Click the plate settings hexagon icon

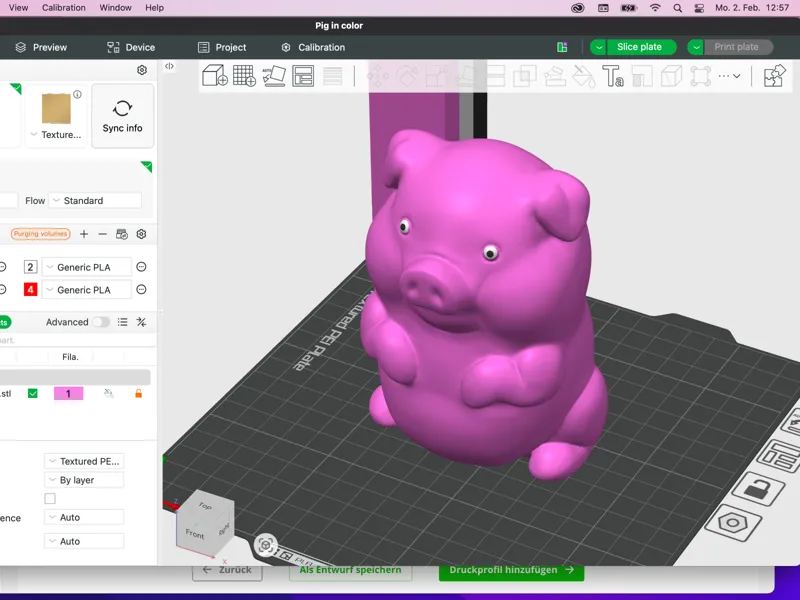click(733, 523)
